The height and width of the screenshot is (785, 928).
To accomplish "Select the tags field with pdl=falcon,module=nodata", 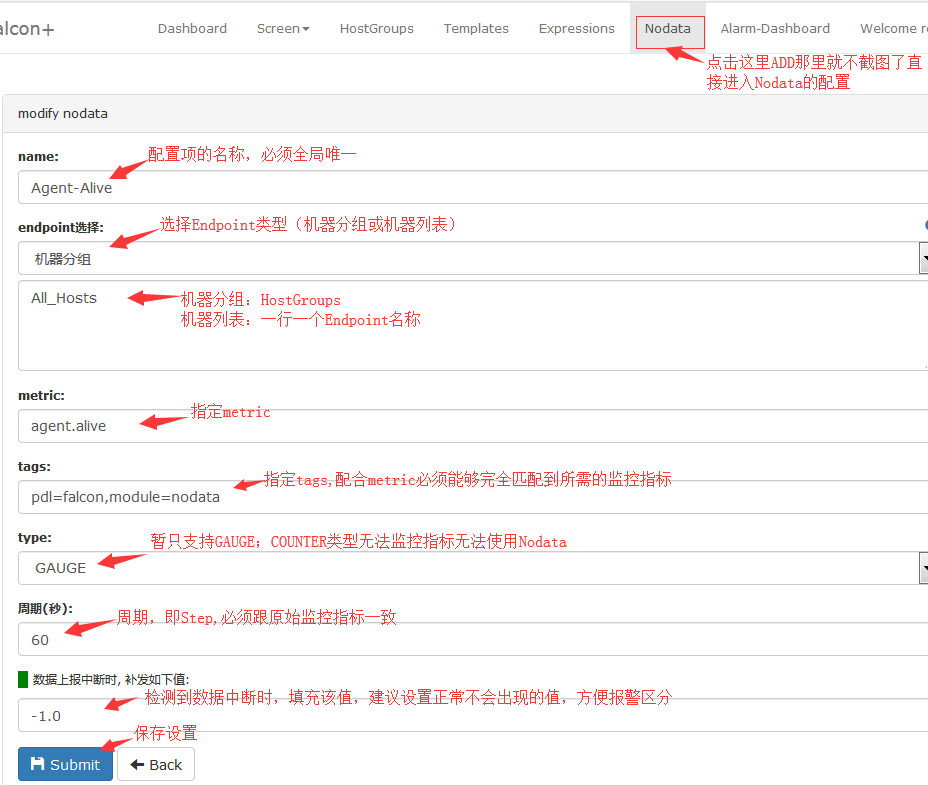I will tap(470, 496).
